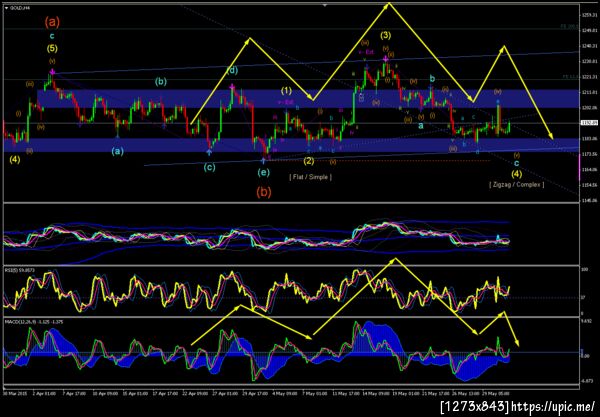Click the RSI 100 level on the scale
Viewport: 600px width, 417px height.
coord(584,270)
